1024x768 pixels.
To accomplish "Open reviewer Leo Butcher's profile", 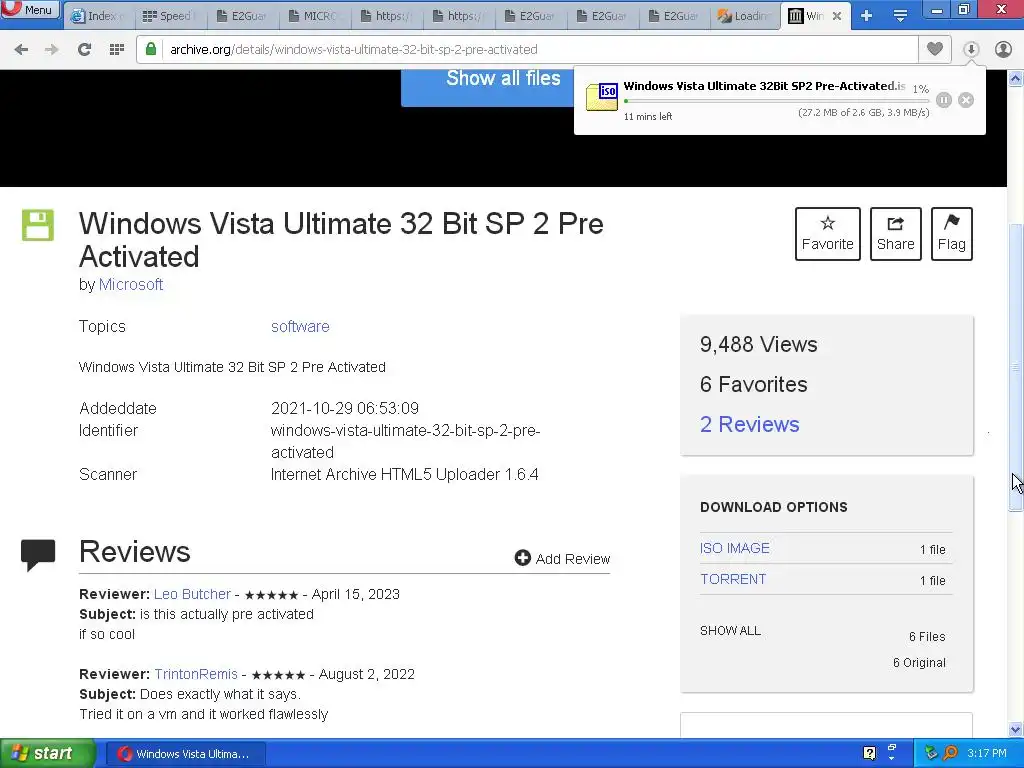I will click(192, 594).
